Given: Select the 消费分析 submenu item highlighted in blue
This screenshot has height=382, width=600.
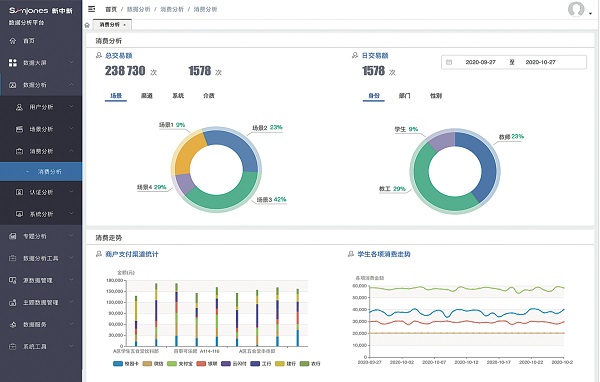Looking at the screenshot, I should (x=41, y=172).
